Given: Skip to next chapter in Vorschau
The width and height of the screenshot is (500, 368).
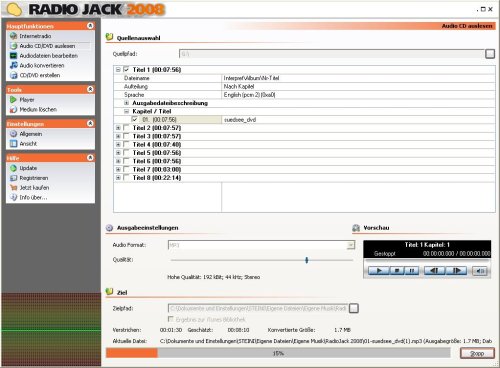Looking at the screenshot, I should click(456, 270).
